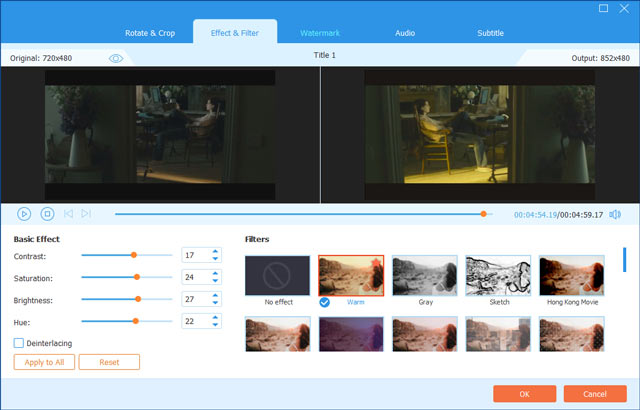Click the Hue slider handle
The width and height of the screenshot is (640, 410).
pos(136,321)
